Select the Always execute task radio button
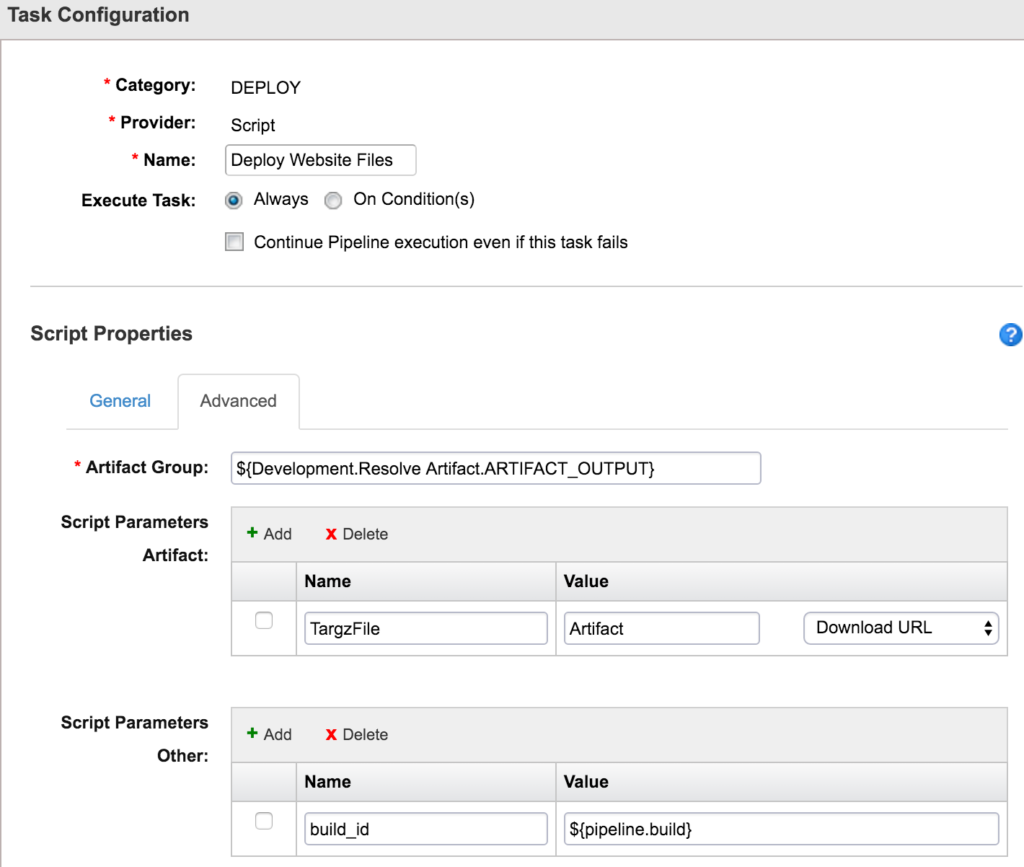This screenshot has height=867, width=1024. [x=234, y=200]
